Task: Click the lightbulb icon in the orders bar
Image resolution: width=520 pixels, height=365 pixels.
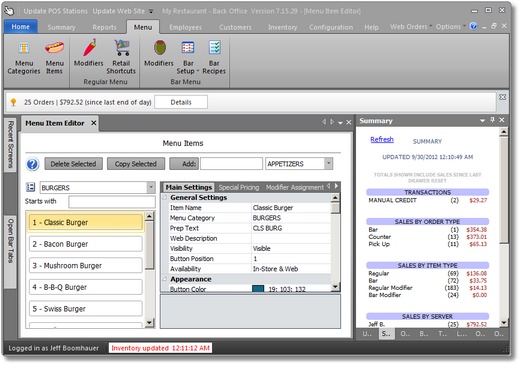Action: pos(13,102)
